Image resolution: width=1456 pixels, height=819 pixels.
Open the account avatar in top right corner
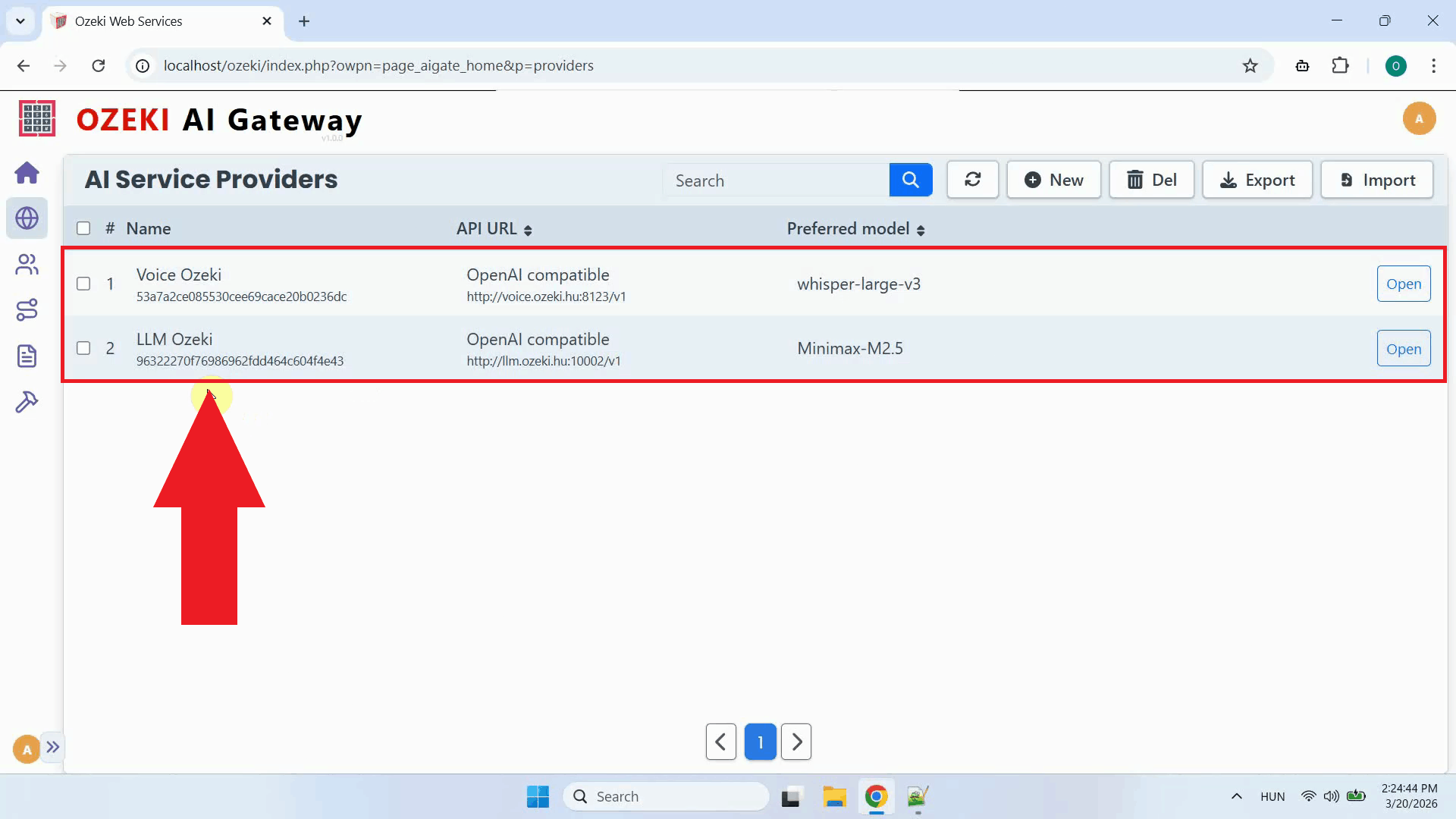[1420, 118]
